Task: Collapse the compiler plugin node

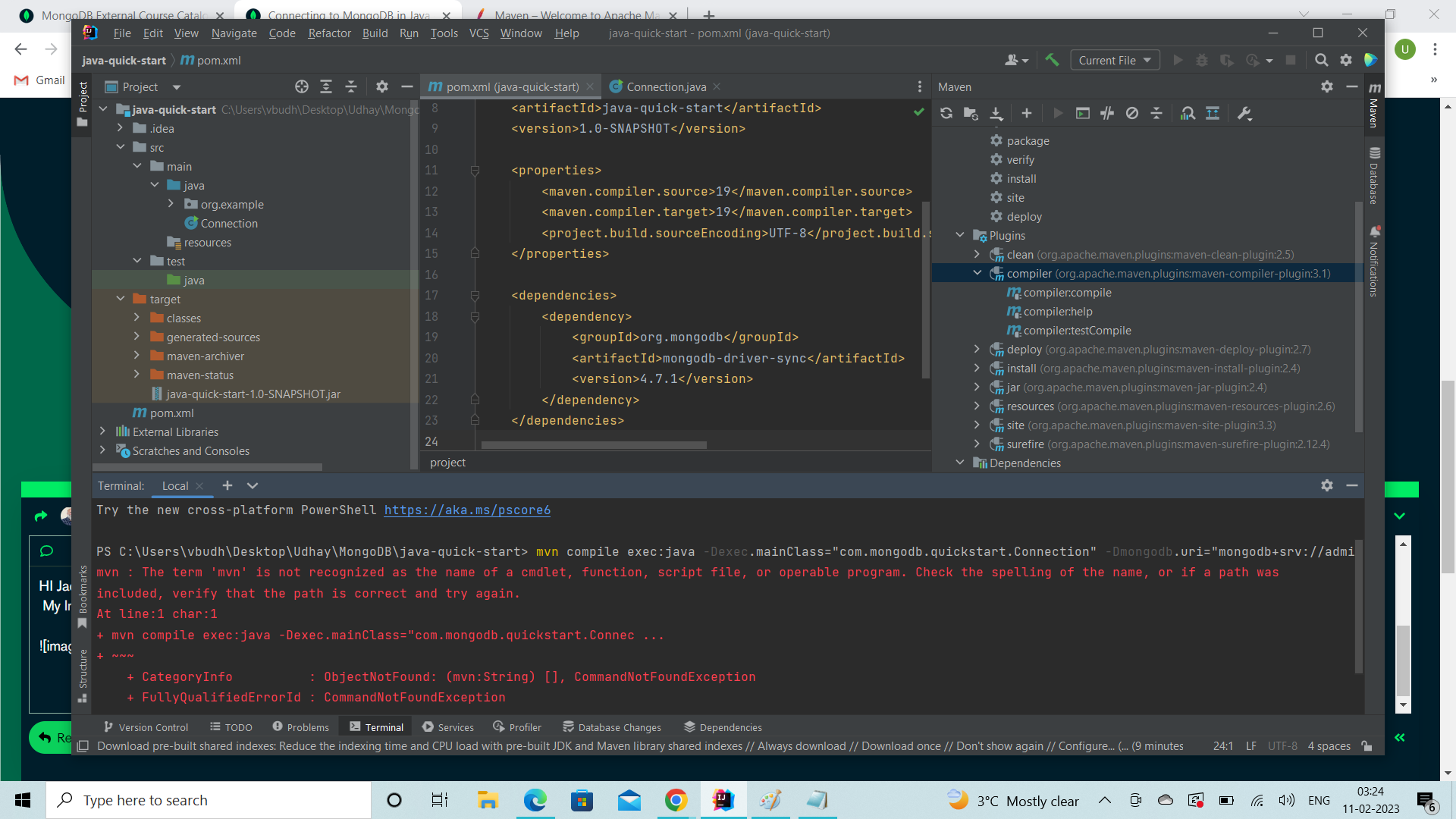Action: 977,273
